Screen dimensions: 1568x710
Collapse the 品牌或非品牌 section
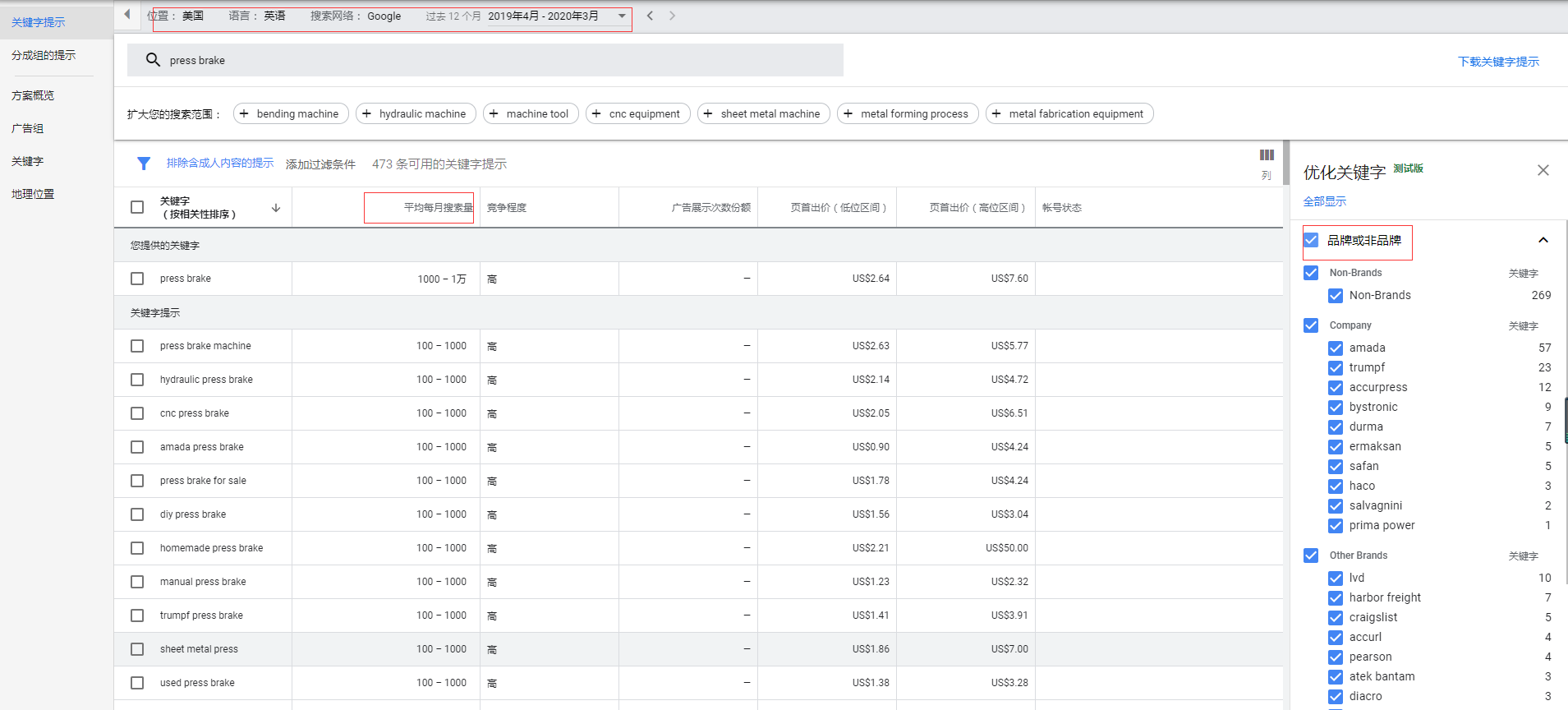[x=1543, y=240]
